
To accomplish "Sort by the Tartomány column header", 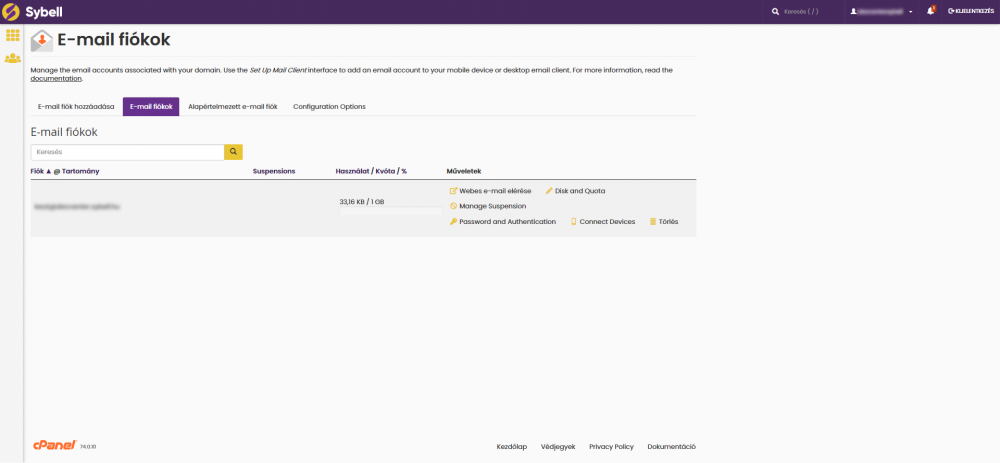I will tap(80, 171).
